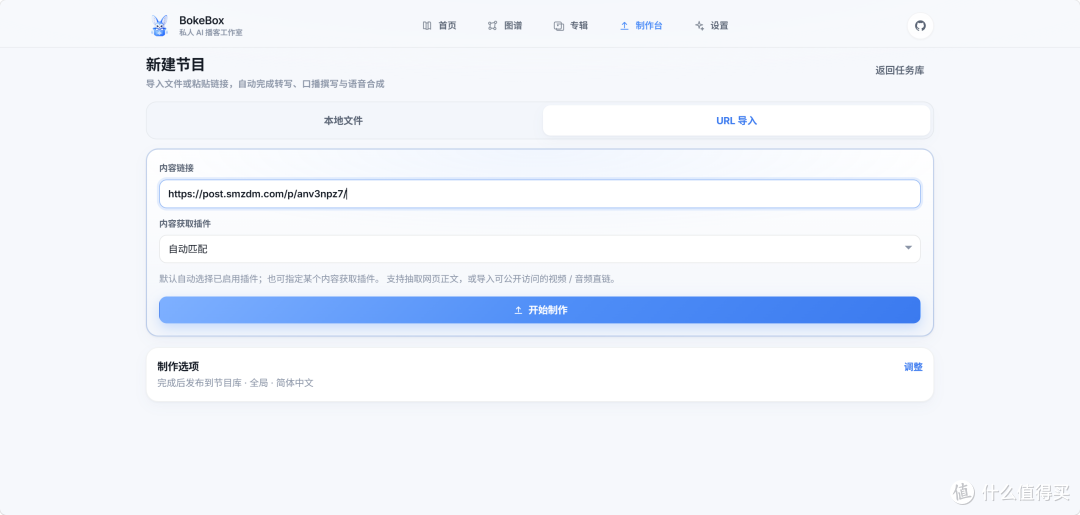Click the BokeBox title text
The width and height of the screenshot is (1080, 515).
[x=201, y=20]
